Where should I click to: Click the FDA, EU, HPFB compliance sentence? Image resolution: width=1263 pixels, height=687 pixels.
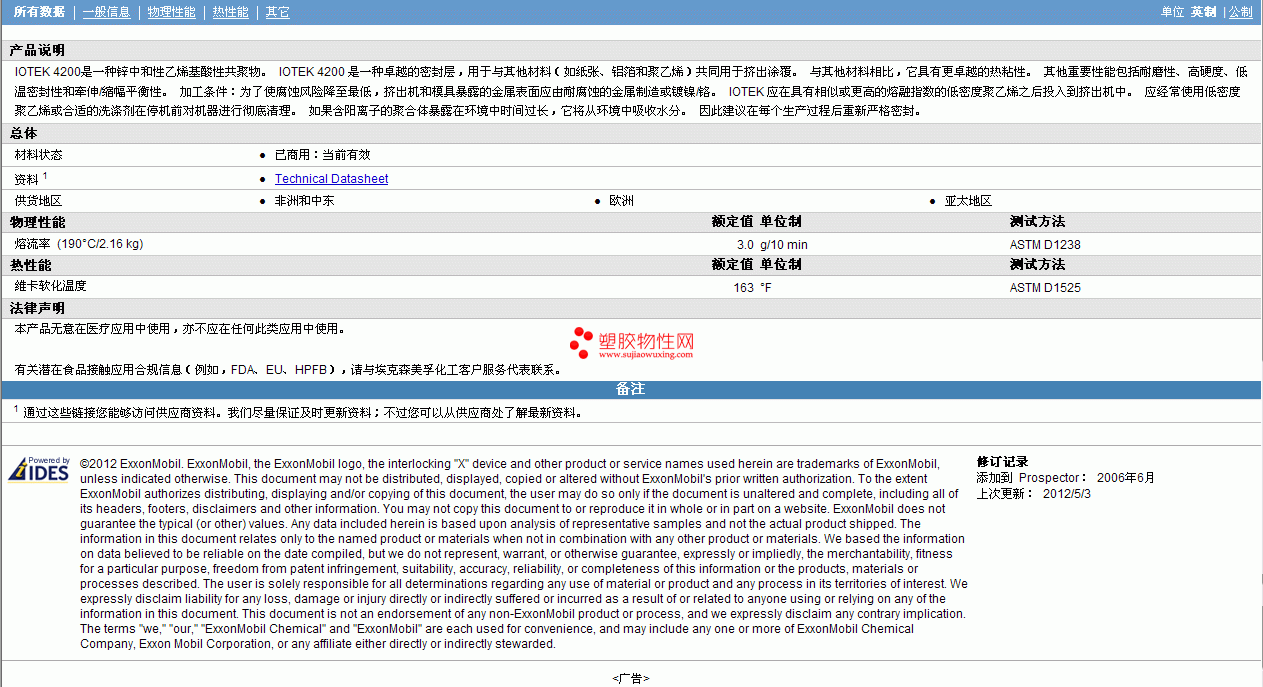point(288,370)
